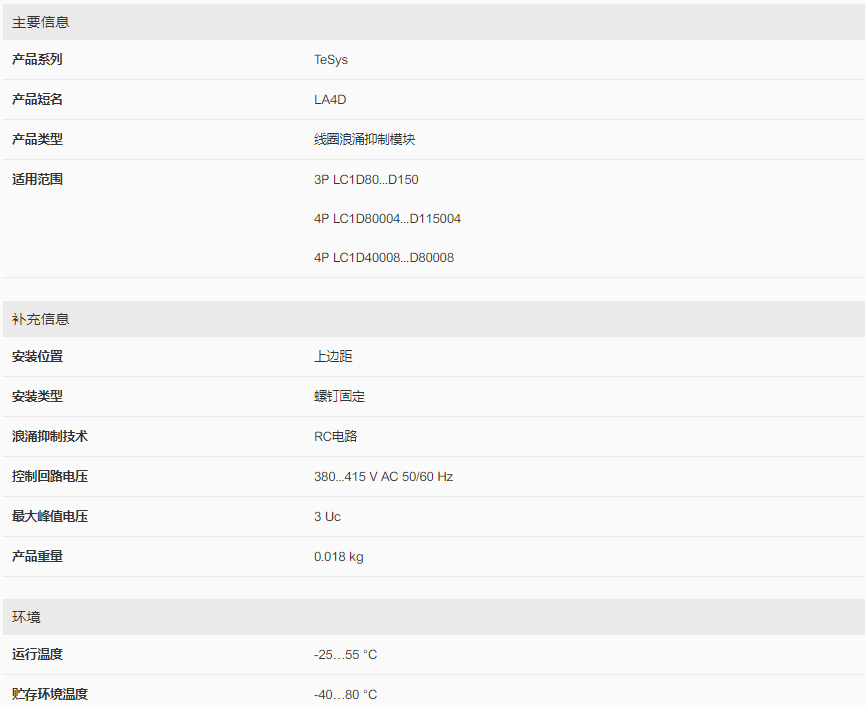865x707 pixels.
Task: Click the 贮存环境温度 label
Action: pos(50,694)
